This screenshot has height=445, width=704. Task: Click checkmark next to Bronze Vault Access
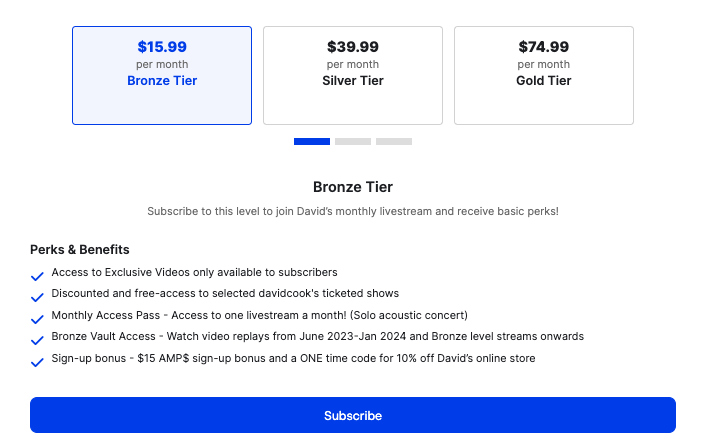point(37,339)
